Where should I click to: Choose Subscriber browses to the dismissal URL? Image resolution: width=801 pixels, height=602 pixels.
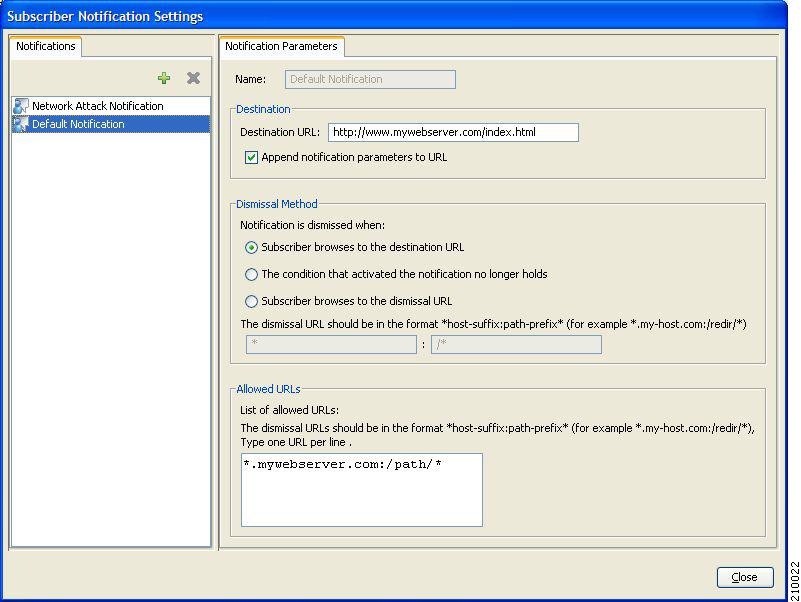tap(251, 302)
